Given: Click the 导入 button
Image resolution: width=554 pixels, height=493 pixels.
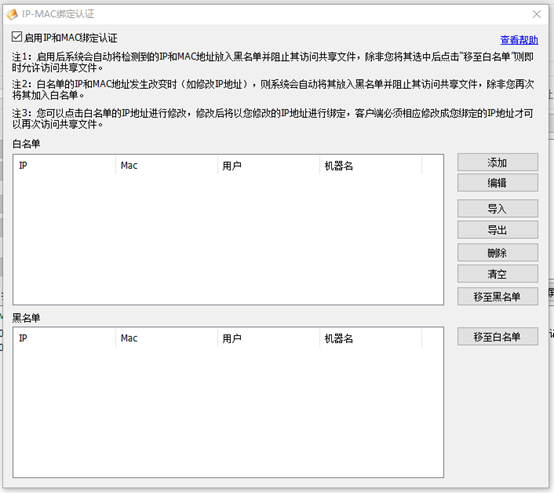Looking at the screenshot, I should point(497,209).
